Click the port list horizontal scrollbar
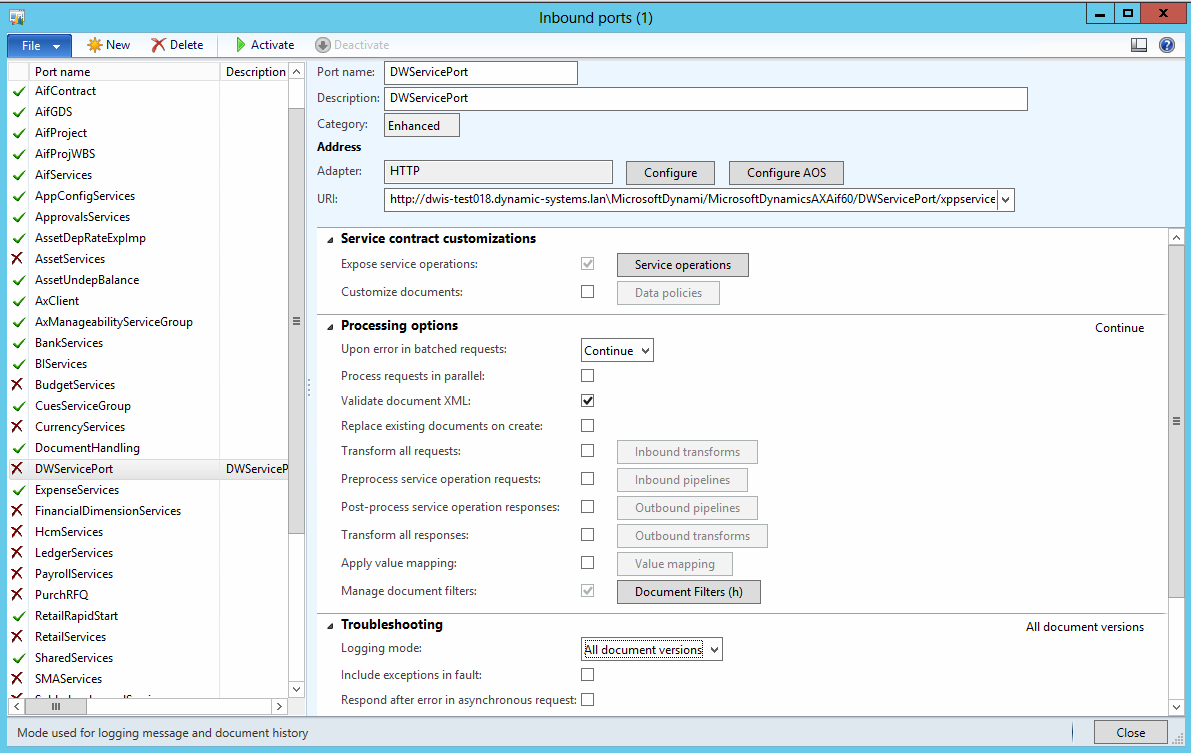 [150, 706]
